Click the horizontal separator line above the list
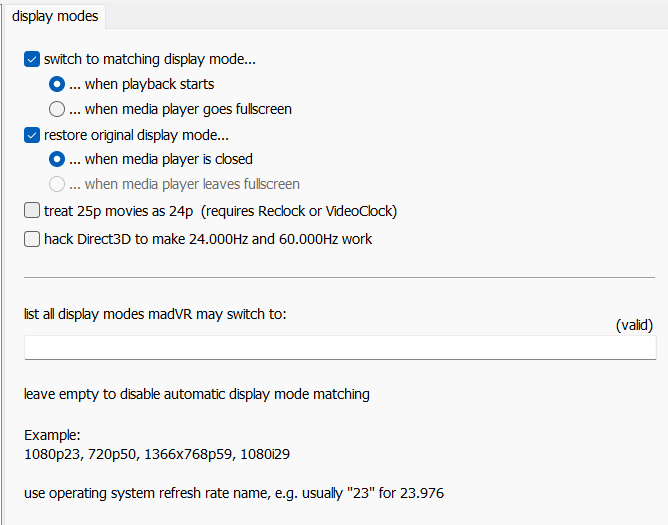The height and width of the screenshot is (525, 668). click(x=339, y=277)
